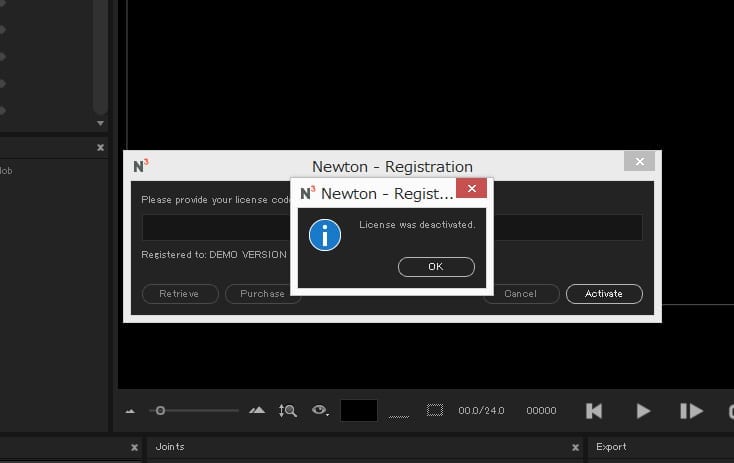This screenshot has height=463, width=734.
Task: Click the "License was deactivated." message text
Action: (417, 225)
